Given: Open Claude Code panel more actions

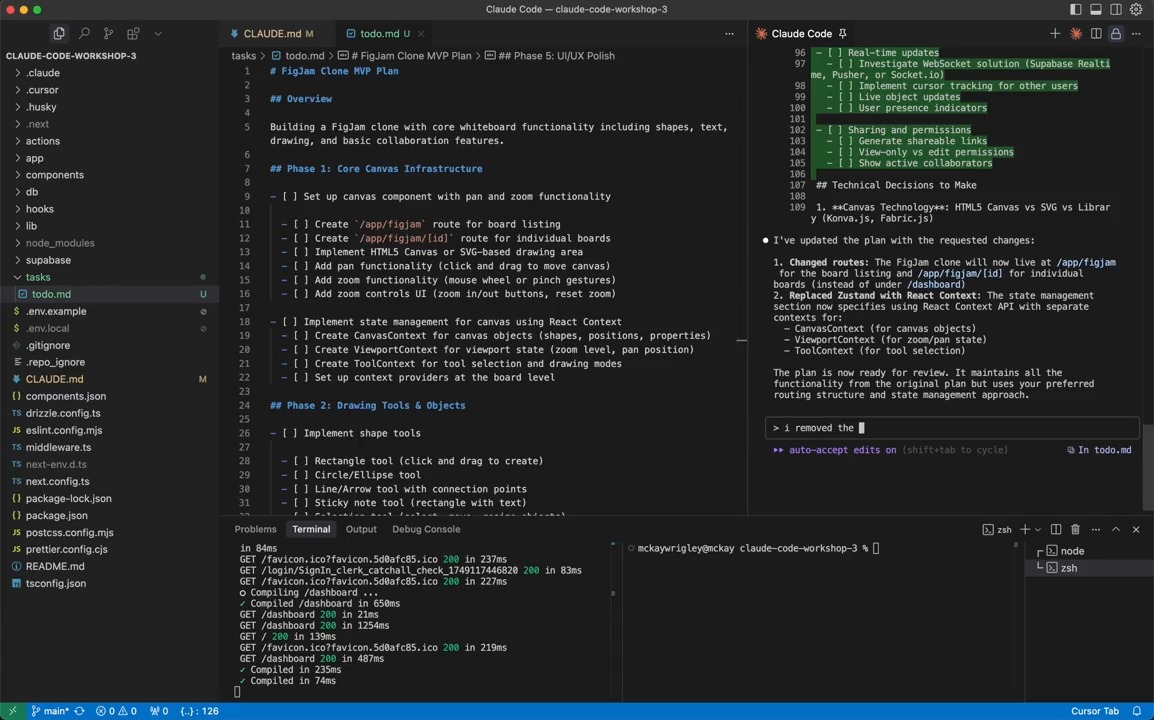Looking at the screenshot, I should click(x=1136, y=33).
